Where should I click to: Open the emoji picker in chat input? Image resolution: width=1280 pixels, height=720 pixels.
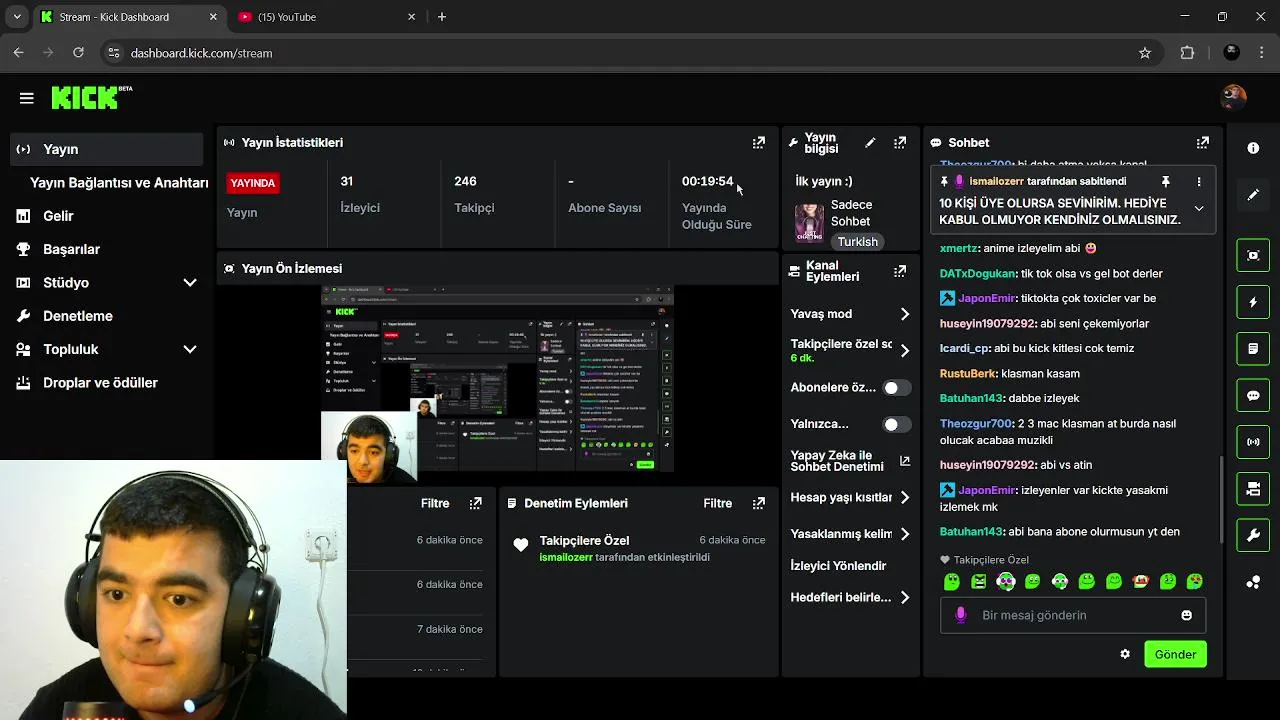pos(1187,615)
